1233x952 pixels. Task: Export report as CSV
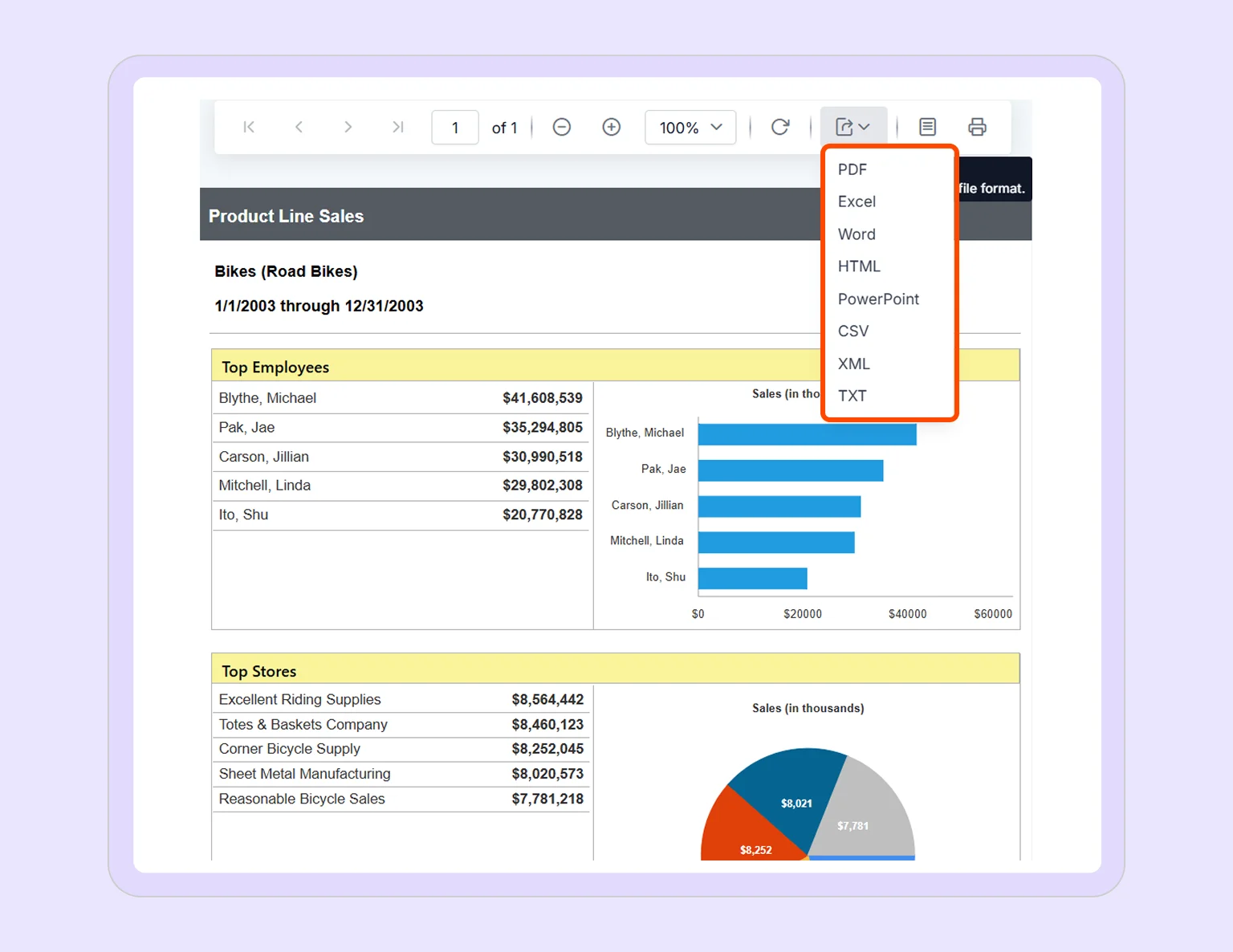(853, 331)
